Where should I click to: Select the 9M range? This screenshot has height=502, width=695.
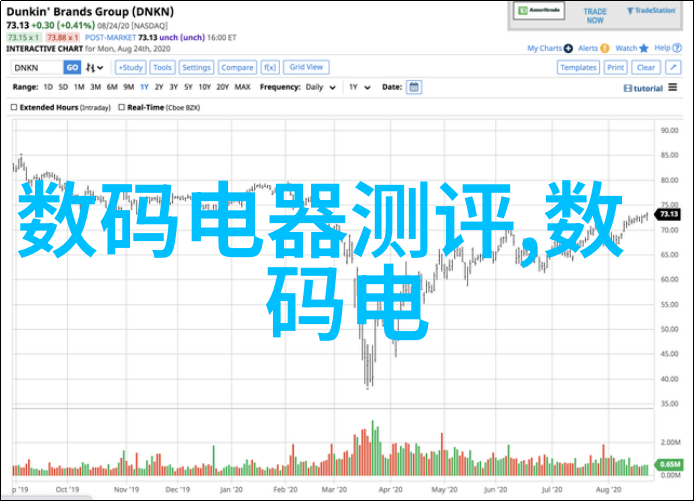click(x=129, y=87)
